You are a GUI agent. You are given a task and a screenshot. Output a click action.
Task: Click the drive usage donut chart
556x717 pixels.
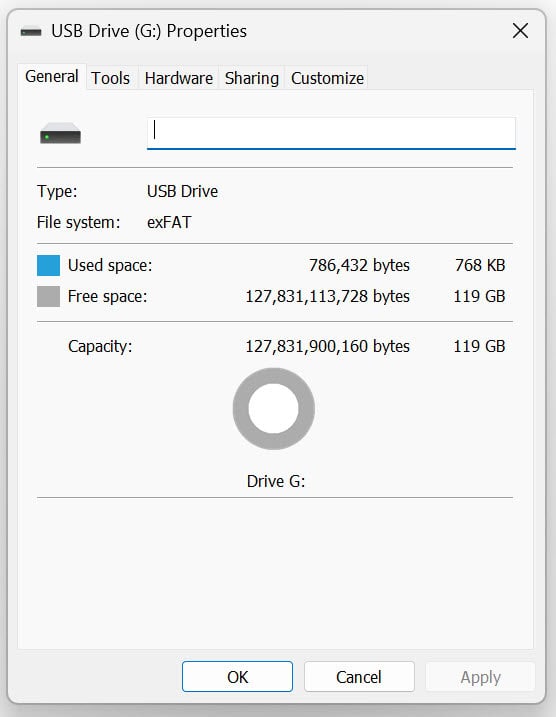[x=273, y=409]
